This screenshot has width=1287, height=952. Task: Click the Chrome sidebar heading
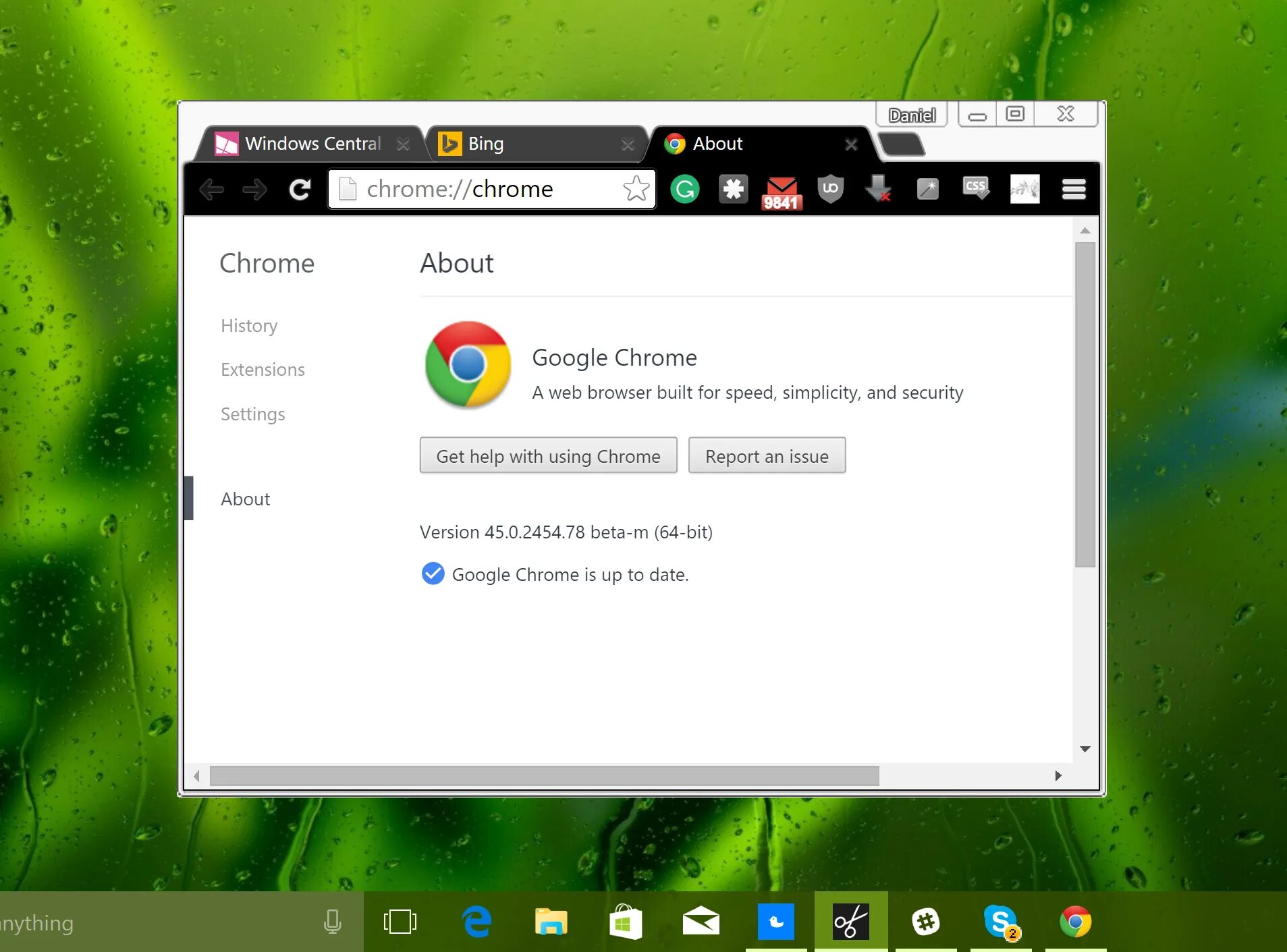pos(267,263)
